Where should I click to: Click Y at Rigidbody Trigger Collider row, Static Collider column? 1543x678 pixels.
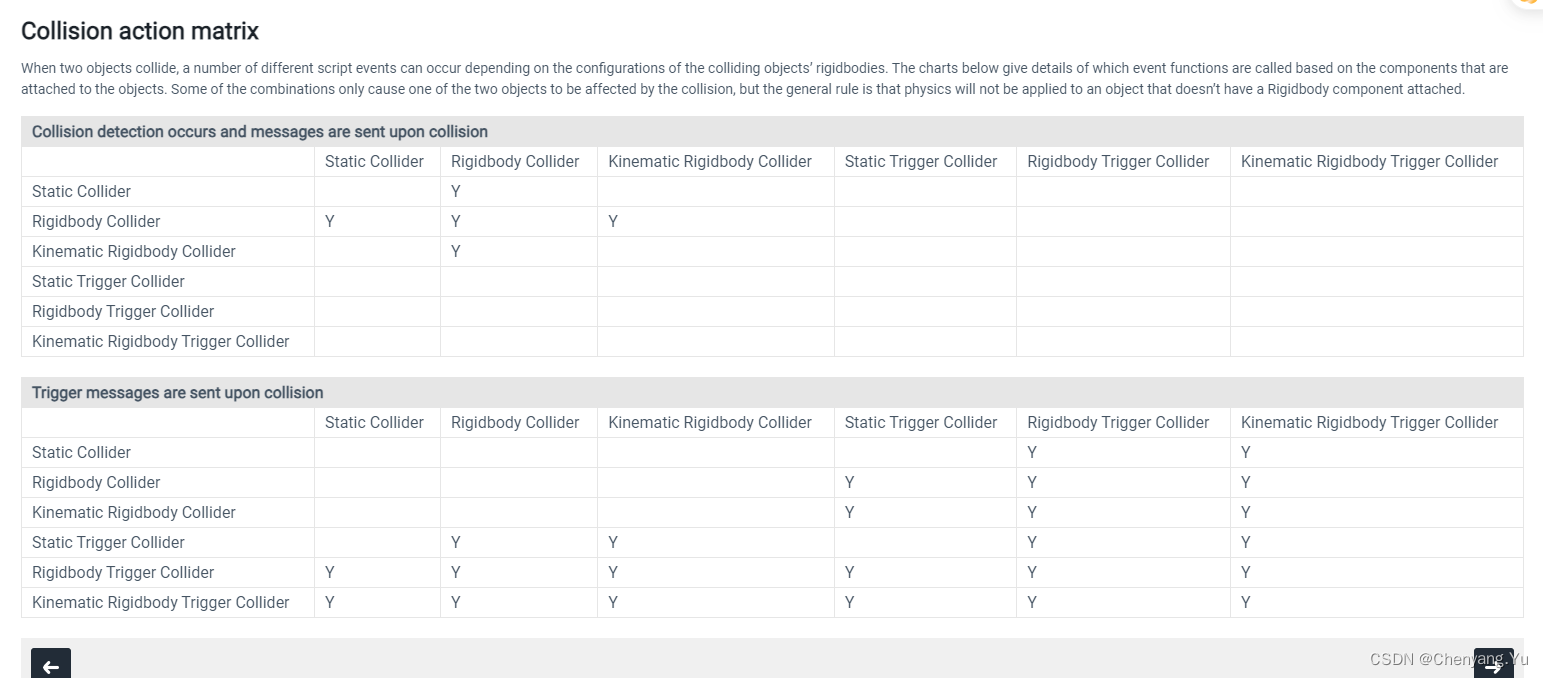point(330,573)
